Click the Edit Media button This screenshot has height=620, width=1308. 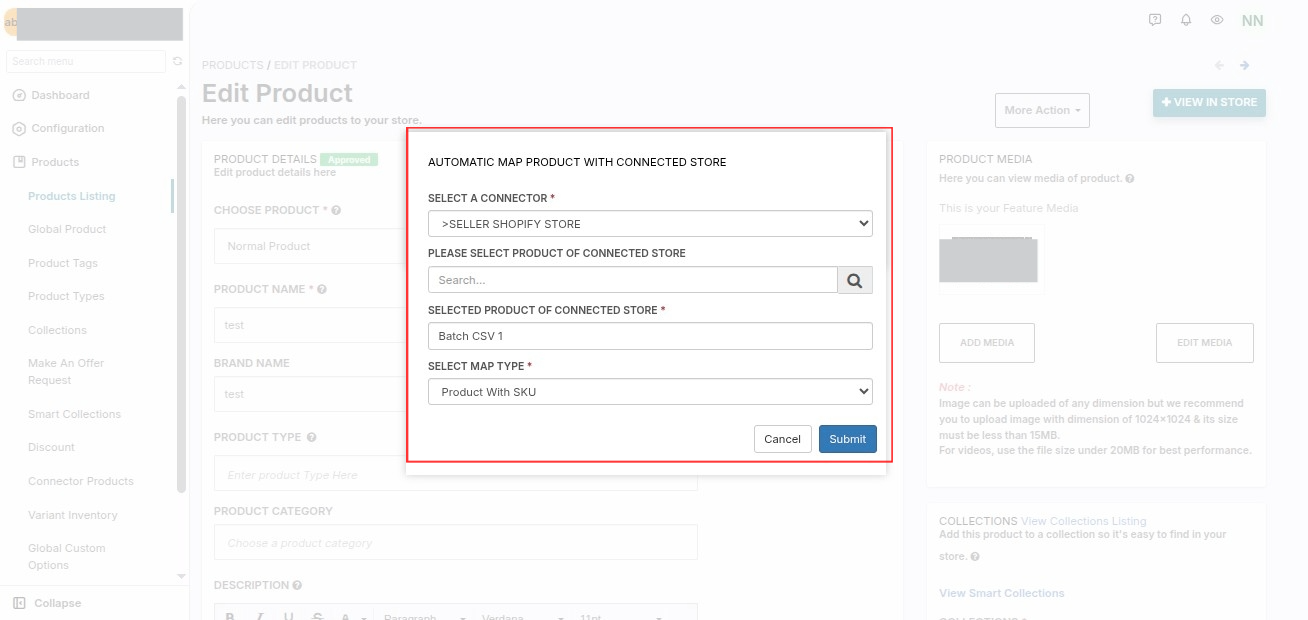1204,343
